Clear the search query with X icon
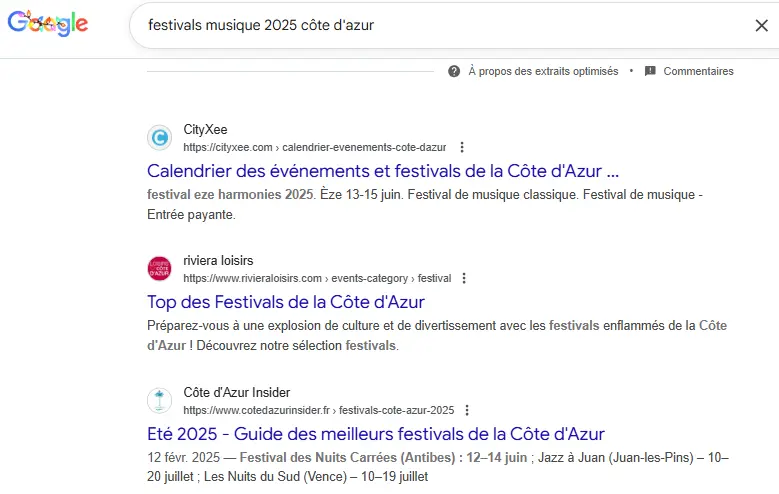Viewport: 779px width, 494px height. tap(761, 25)
